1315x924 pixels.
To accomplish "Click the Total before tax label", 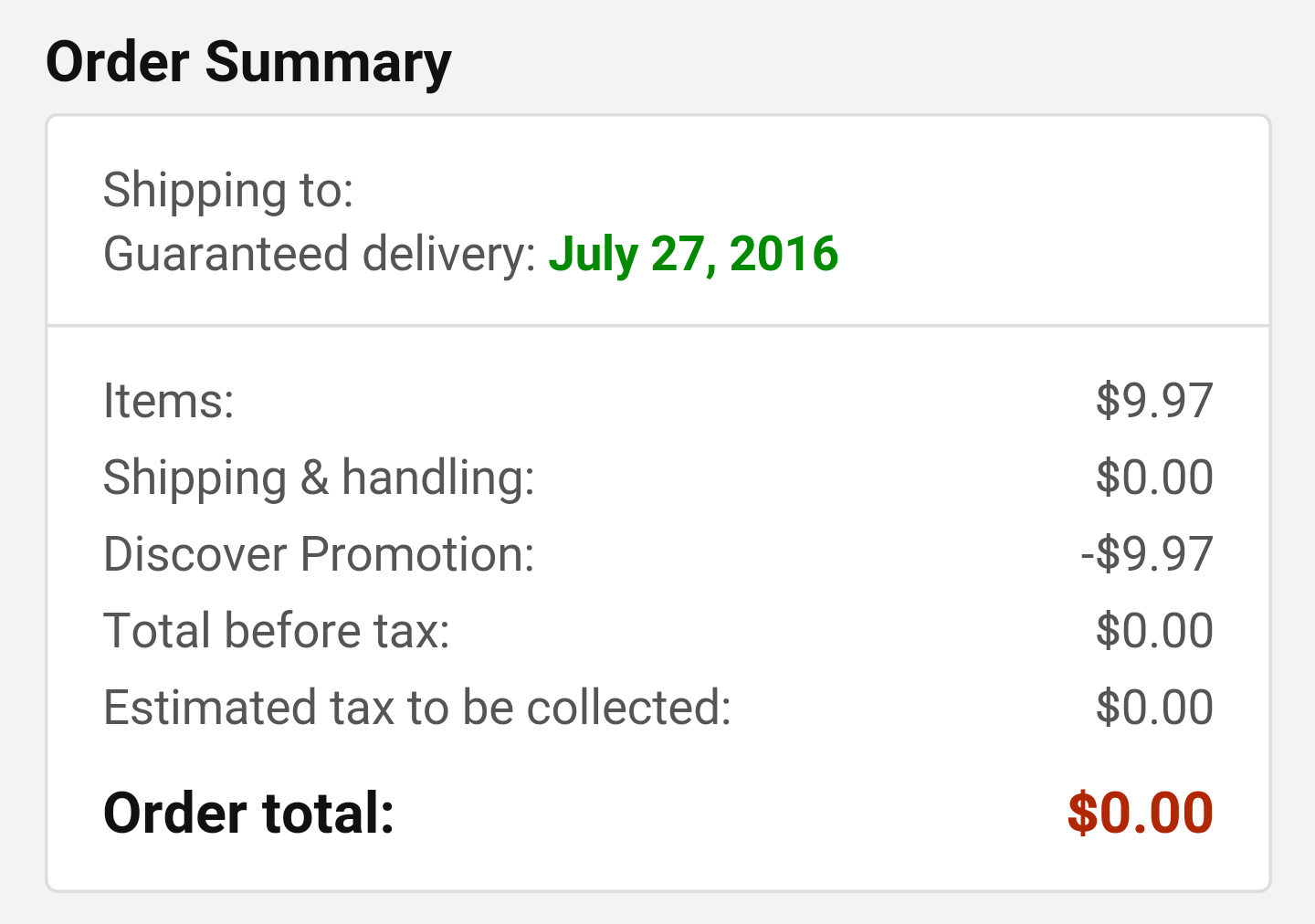I will coord(277,631).
